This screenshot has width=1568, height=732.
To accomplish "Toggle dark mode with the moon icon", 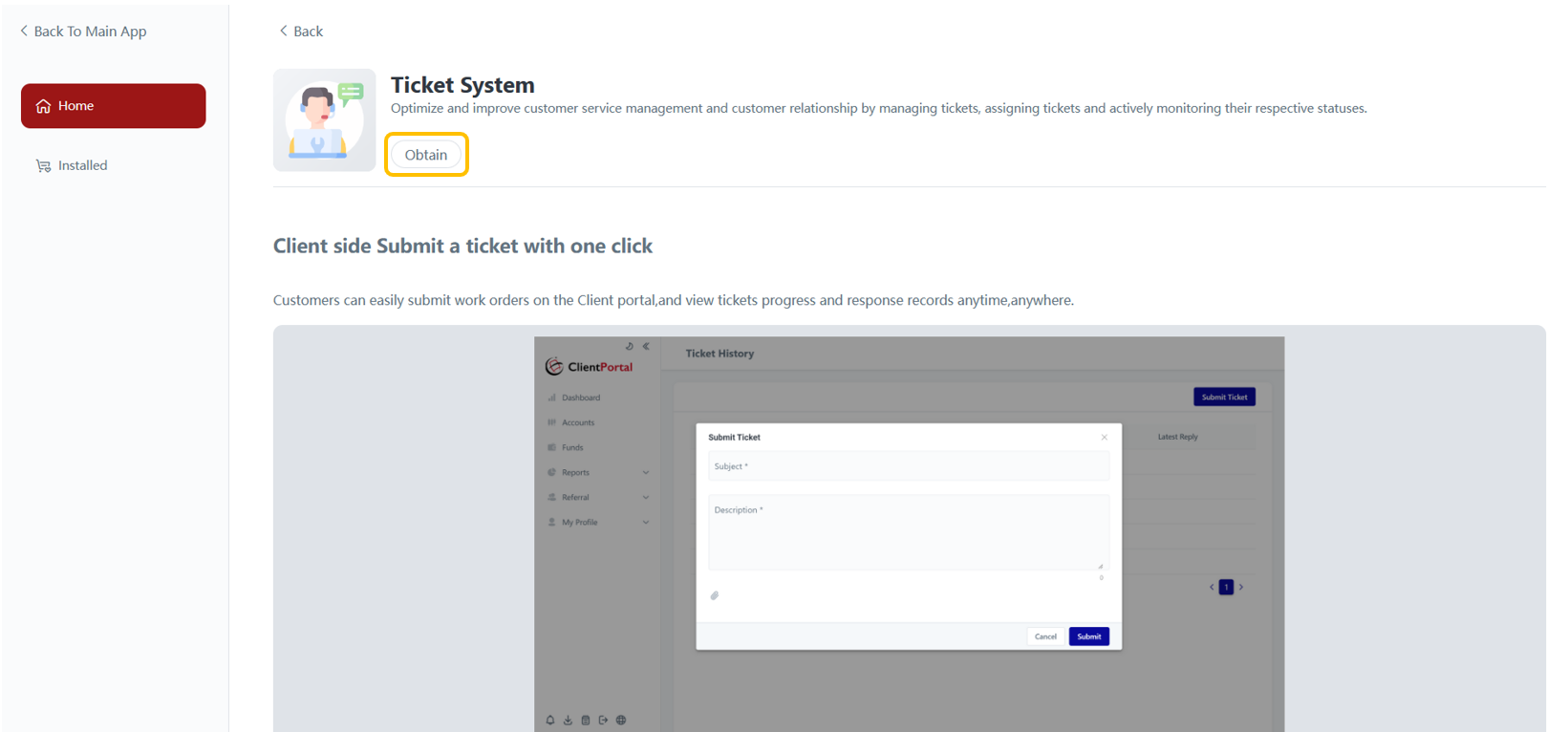I will click(x=629, y=346).
